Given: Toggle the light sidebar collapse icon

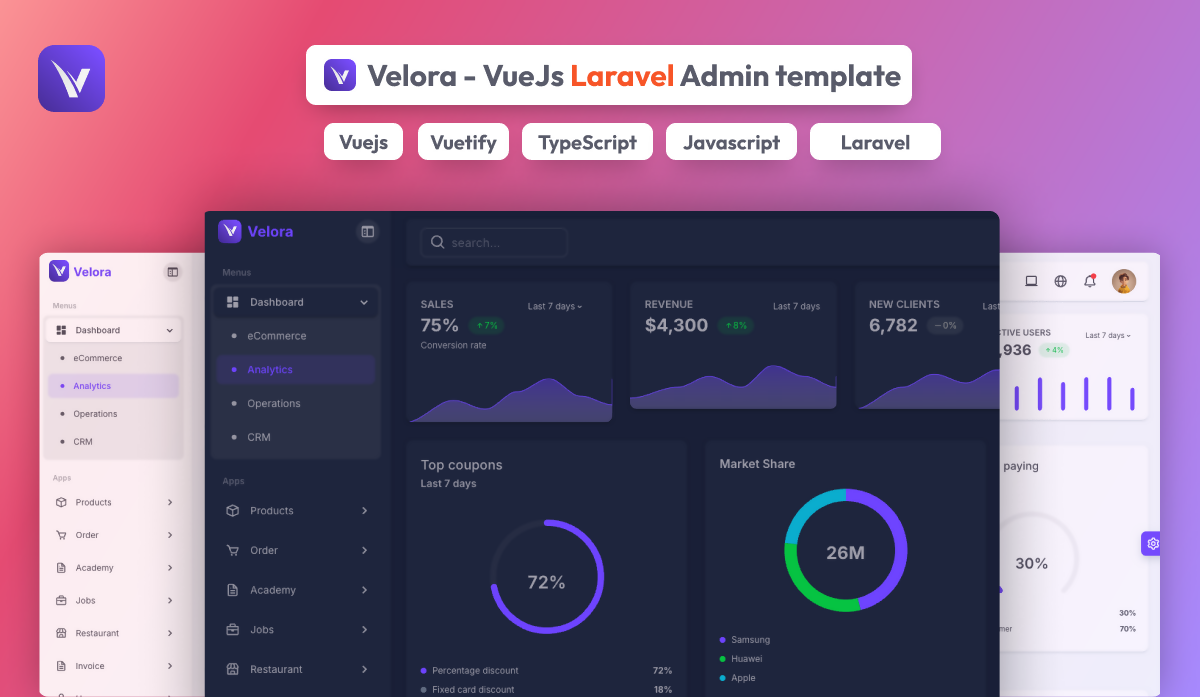Looking at the screenshot, I should click(x=172, y=271).
